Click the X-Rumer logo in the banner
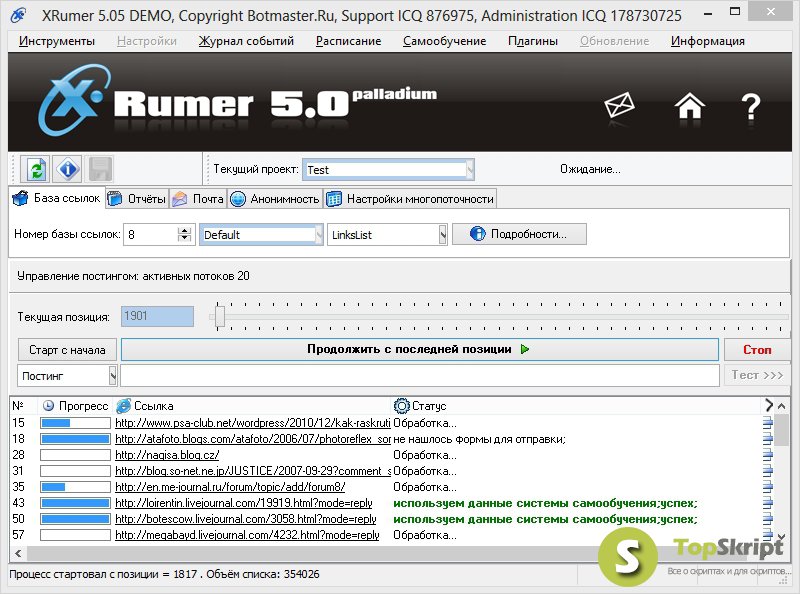 tap(74, 100)
